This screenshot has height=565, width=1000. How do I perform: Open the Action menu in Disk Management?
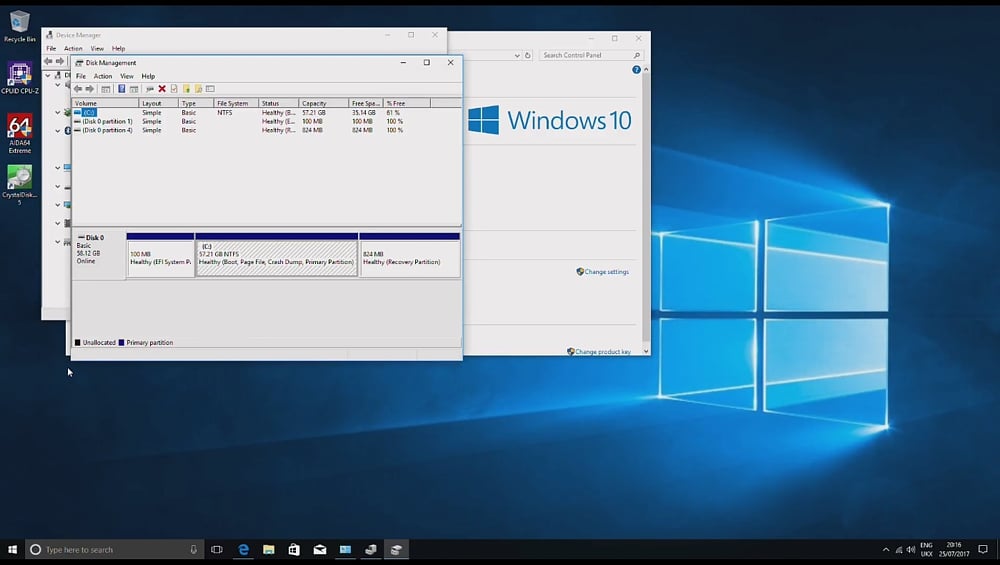[x=103, y=76]
